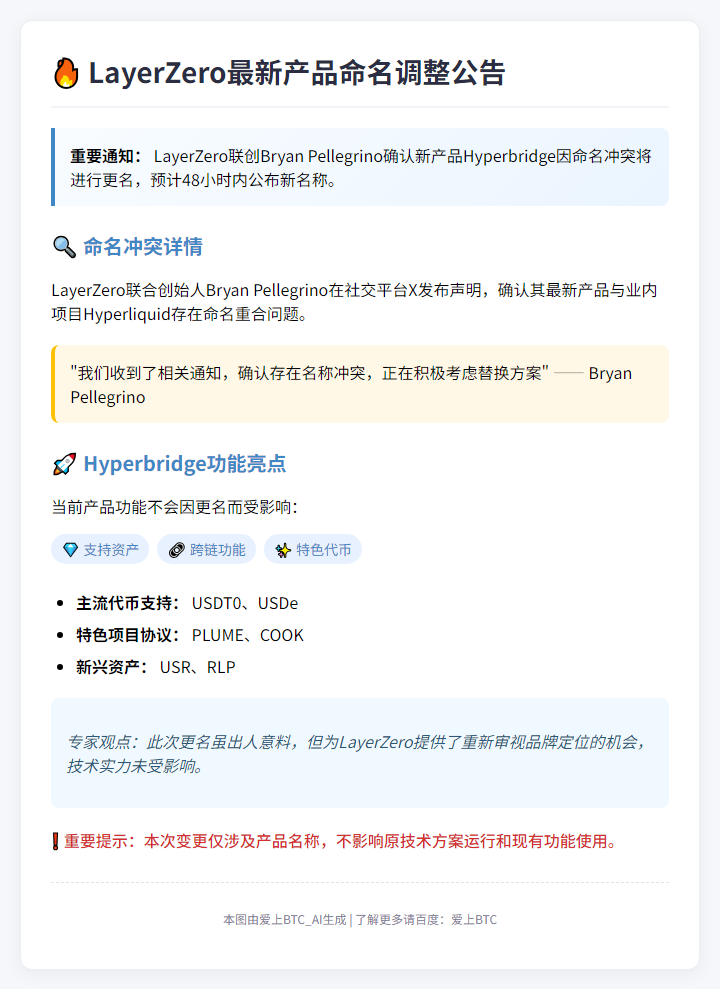Click the magnifying glass icon beside 命名冲突详情
The height and width of the screenshot is (989, 720).
pyautogui.click(x=64, y=247)
